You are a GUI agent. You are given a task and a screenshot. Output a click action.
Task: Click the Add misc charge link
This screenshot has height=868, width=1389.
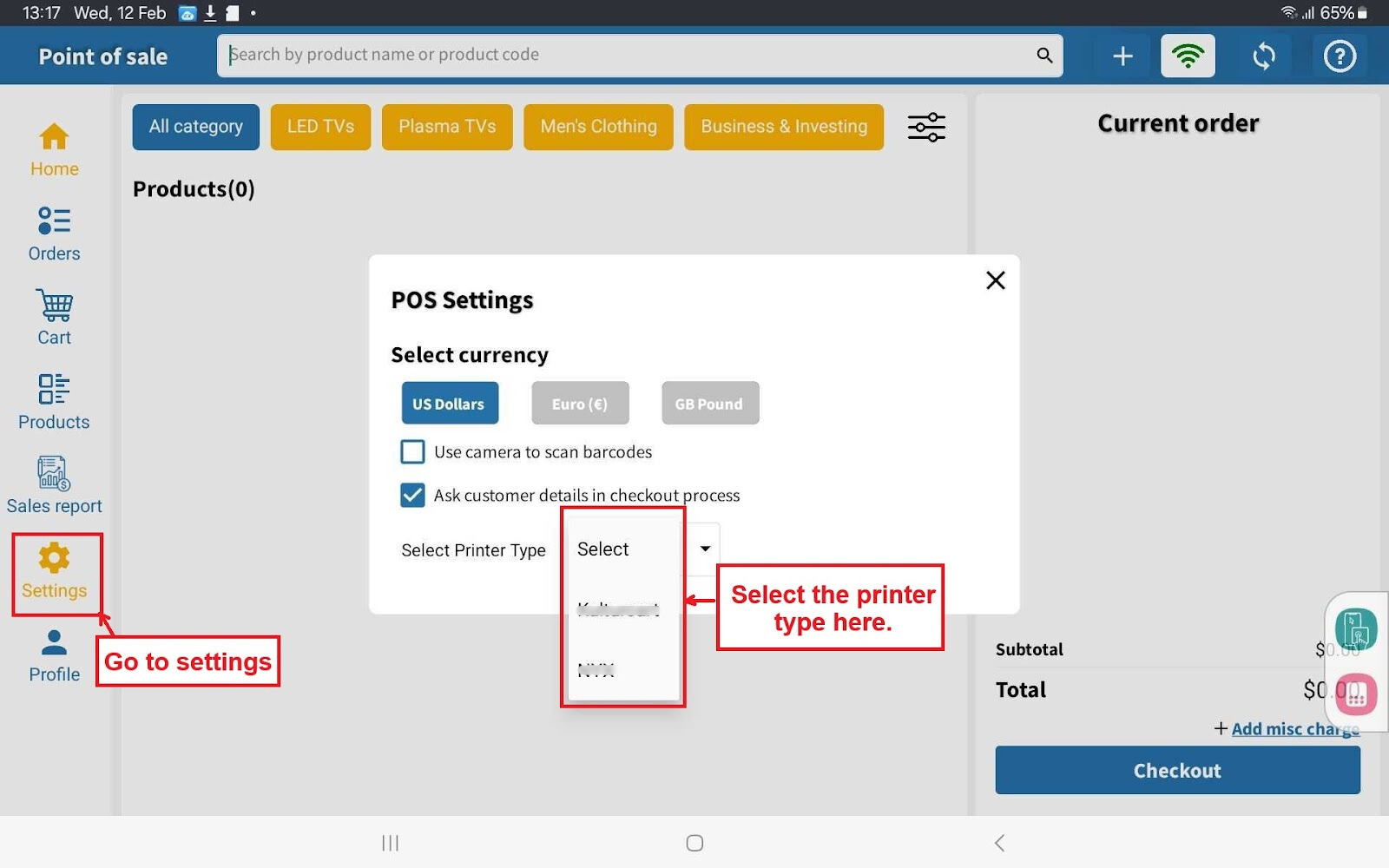pyautogui.click(x=1294, y=729)
